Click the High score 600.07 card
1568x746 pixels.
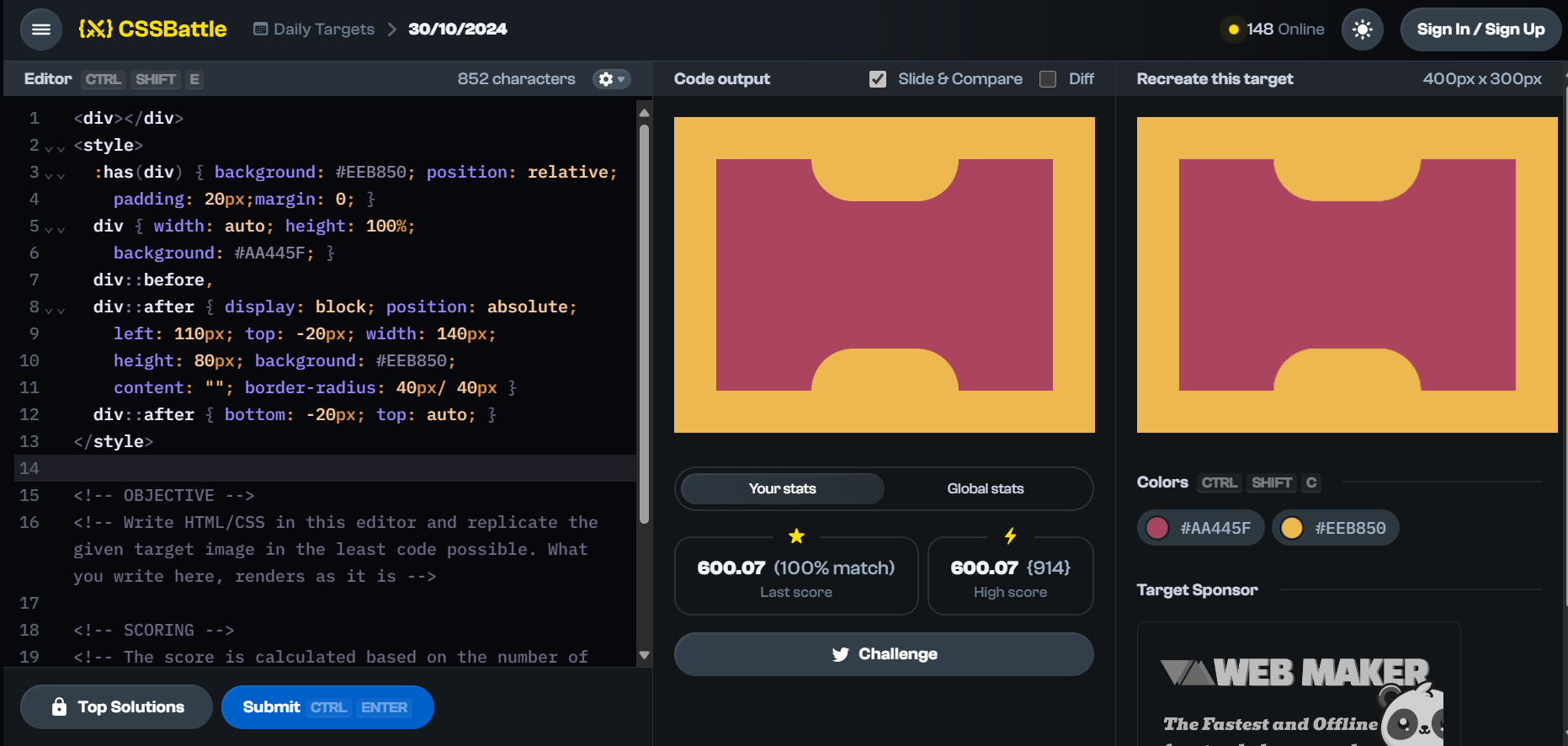1011,576
